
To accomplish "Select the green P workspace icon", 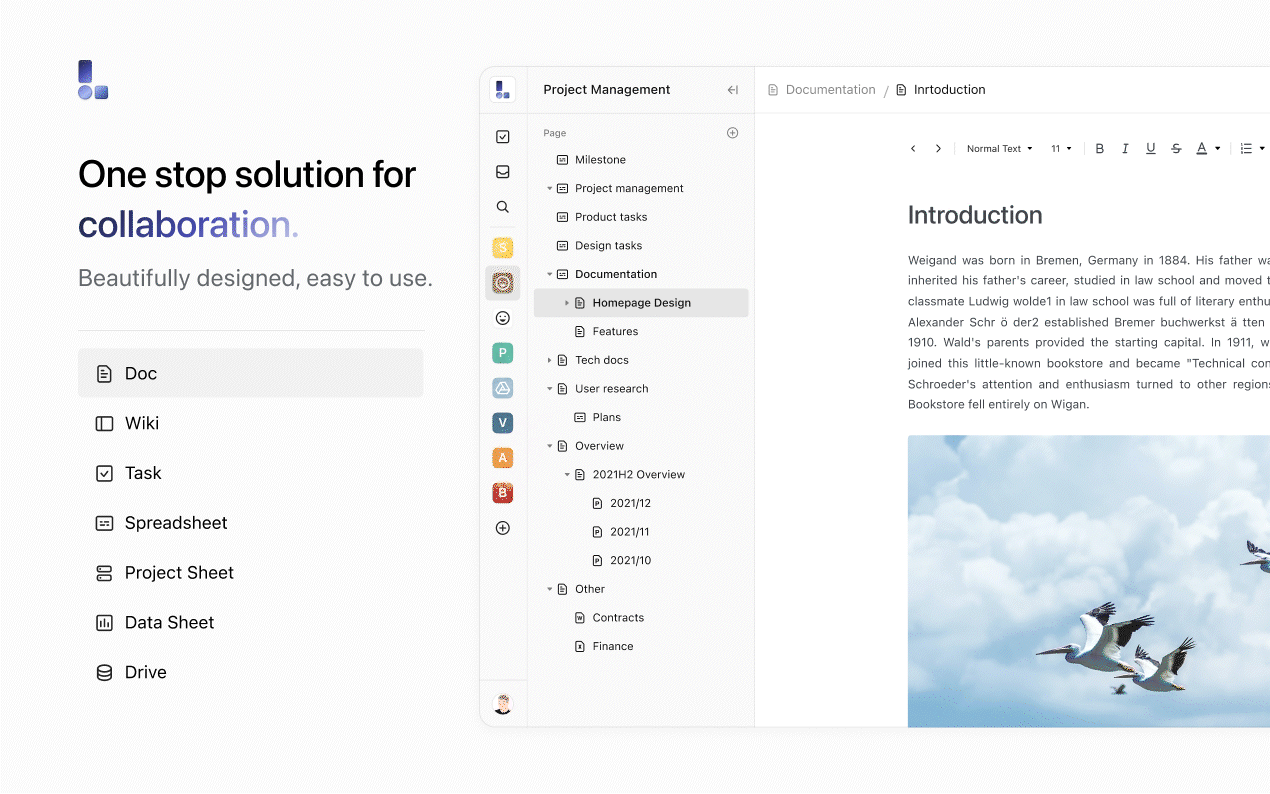I will pyautogui.click(x=503, y=353).
